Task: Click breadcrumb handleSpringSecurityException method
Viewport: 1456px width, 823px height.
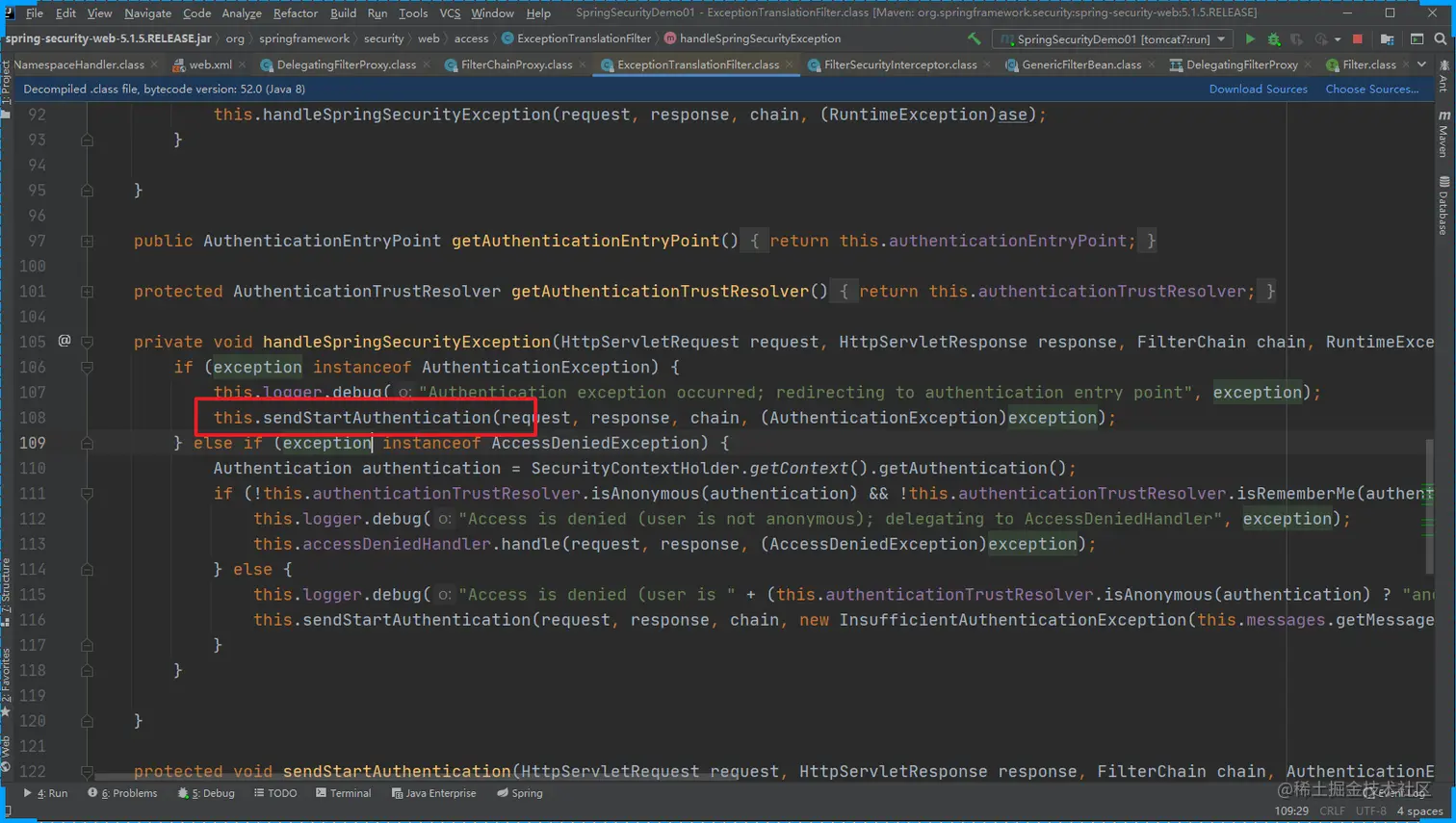Action: pos(752,39)
